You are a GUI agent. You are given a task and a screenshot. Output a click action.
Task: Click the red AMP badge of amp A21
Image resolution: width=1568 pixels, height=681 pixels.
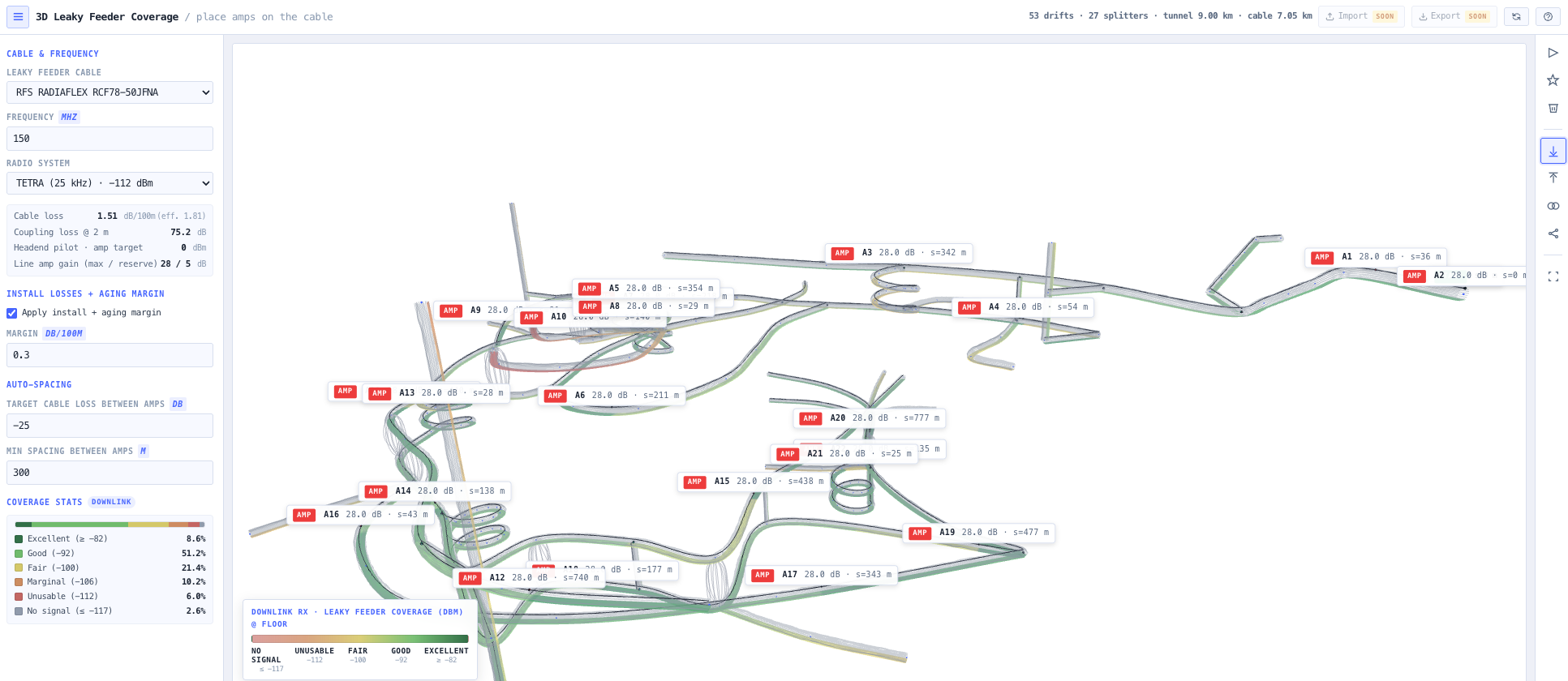click(x=788, y=454)
